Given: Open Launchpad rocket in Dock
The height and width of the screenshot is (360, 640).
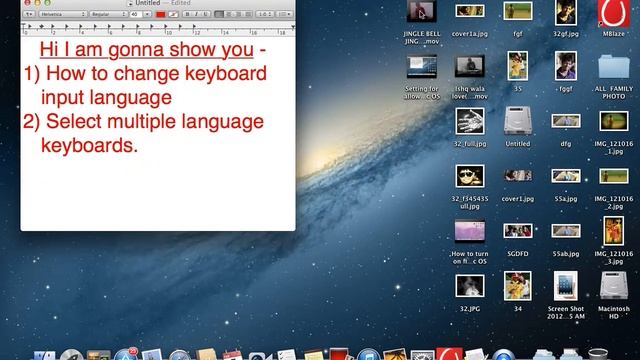Looking at the screenshot, I should click(x=71, y=354).
